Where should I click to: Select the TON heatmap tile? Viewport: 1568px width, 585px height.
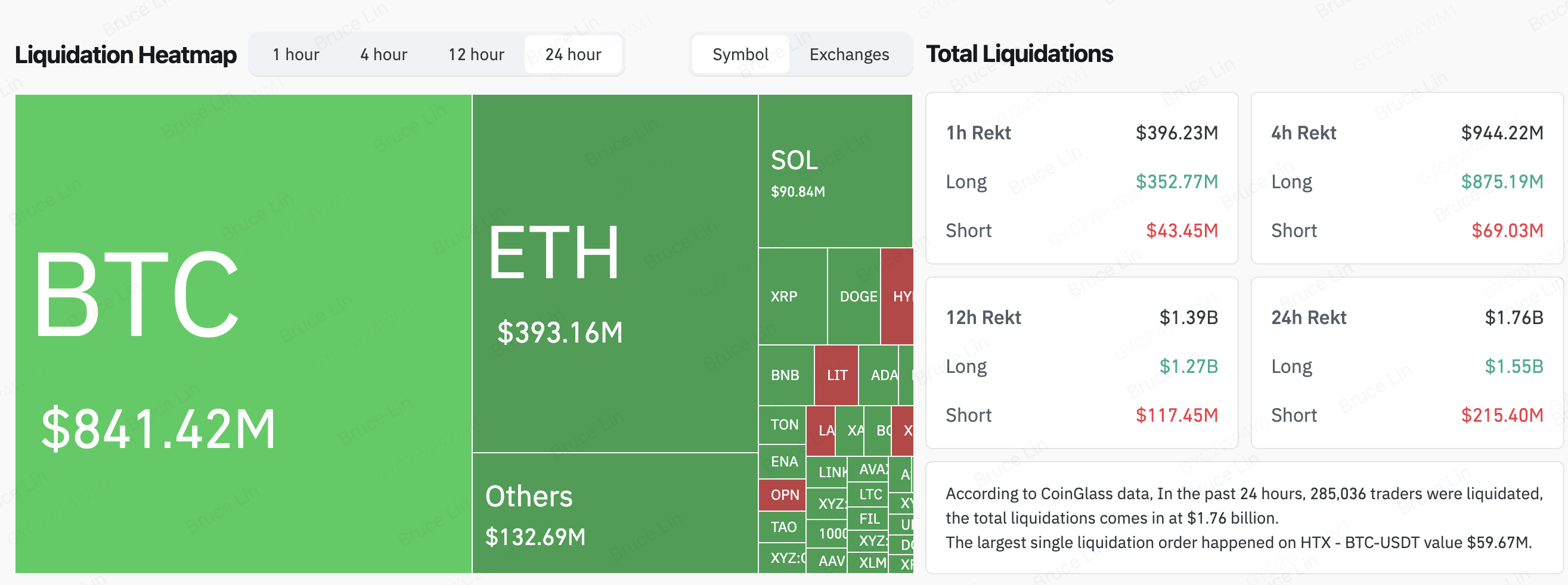click(x=782, y=425)
